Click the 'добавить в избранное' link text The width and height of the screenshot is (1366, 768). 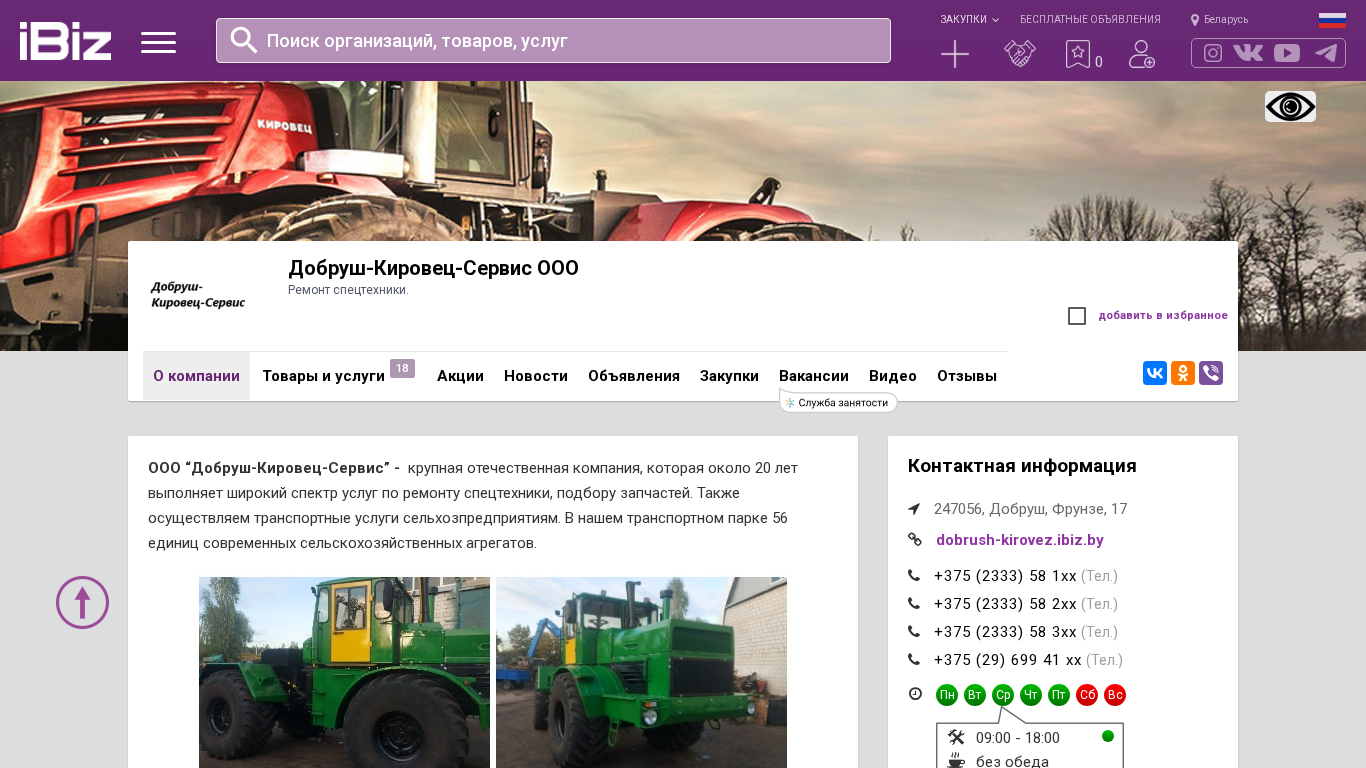[1163, 316]
